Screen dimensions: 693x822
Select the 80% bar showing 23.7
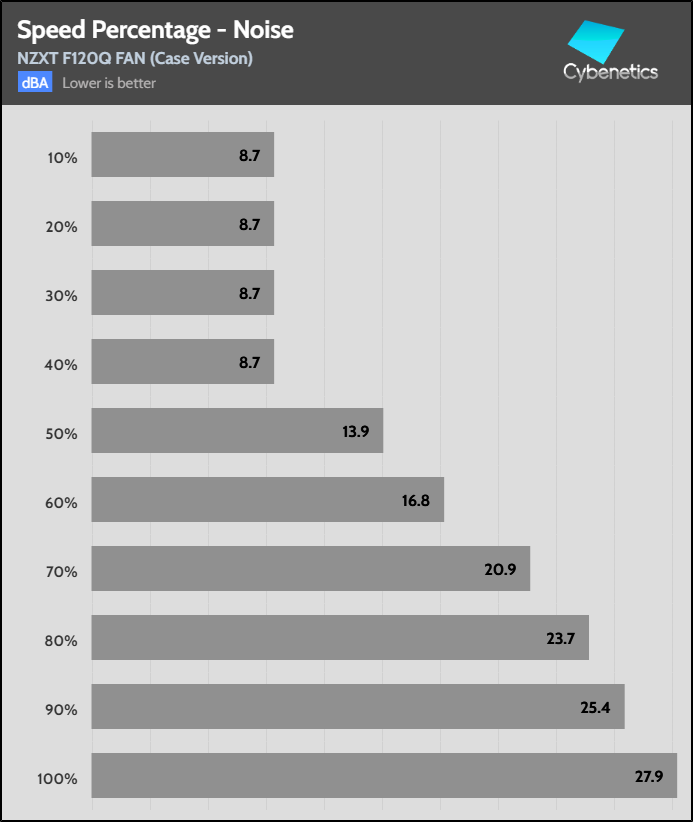[x=340, y=638]
